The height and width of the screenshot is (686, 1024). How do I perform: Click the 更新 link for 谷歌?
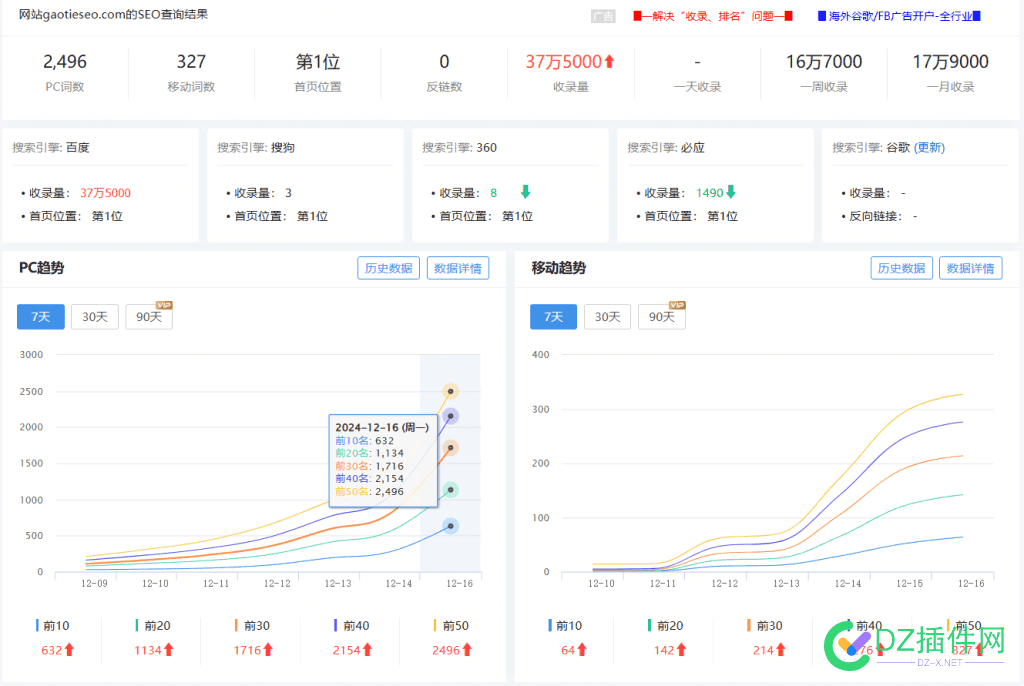click(929, 148)
